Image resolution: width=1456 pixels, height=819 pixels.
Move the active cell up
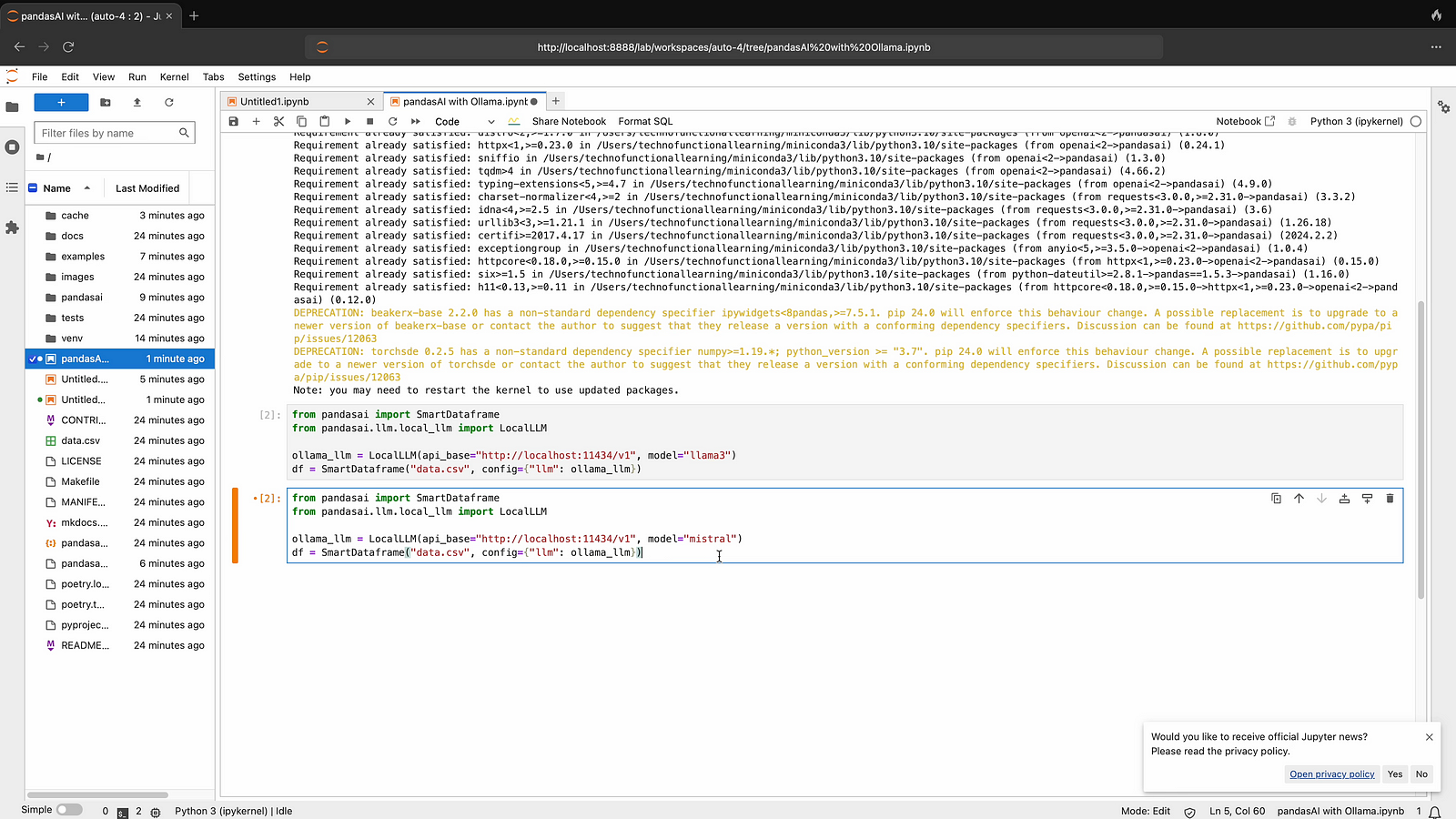(1299, 499)
